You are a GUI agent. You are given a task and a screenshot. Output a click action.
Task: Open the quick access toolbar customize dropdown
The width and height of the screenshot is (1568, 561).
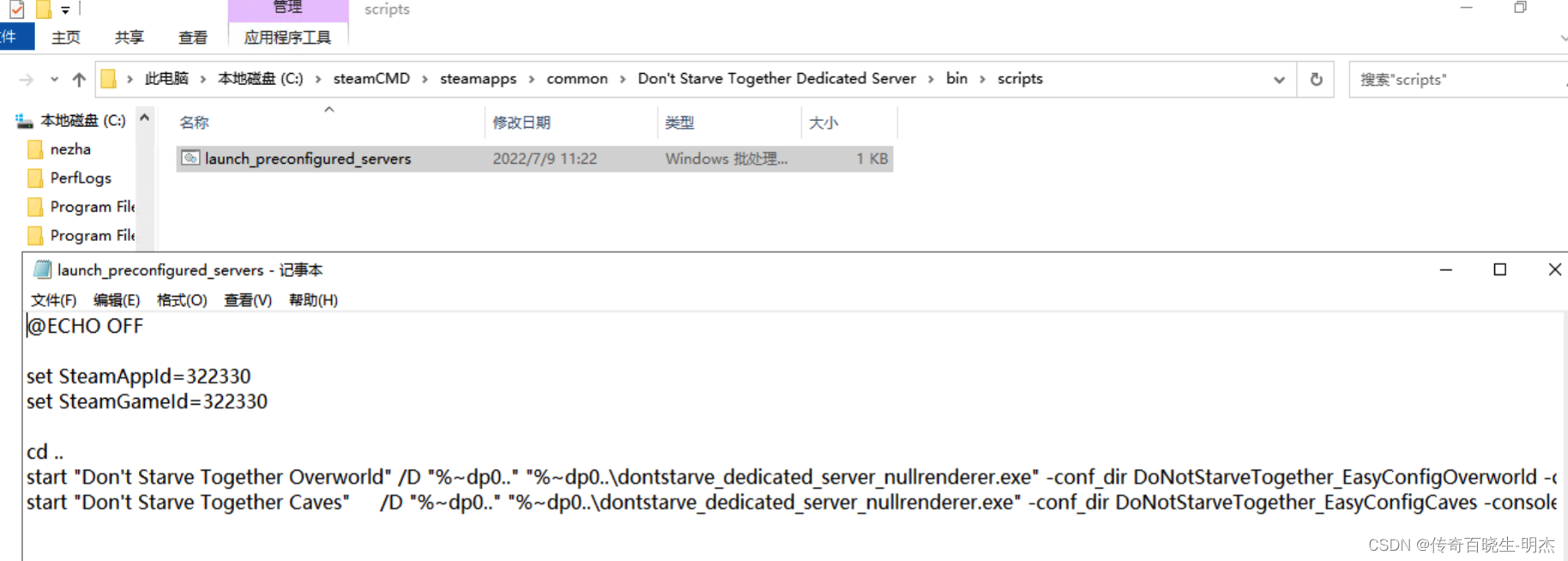pos(65,10)
